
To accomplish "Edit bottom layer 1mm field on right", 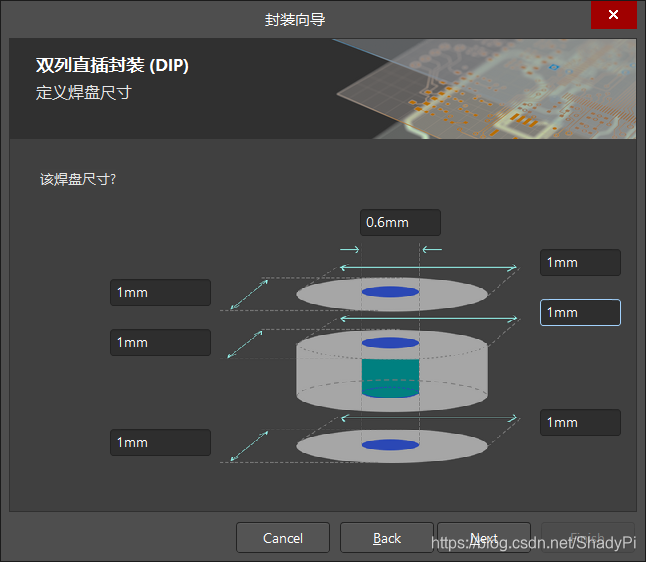I will (x=580, y=422).
